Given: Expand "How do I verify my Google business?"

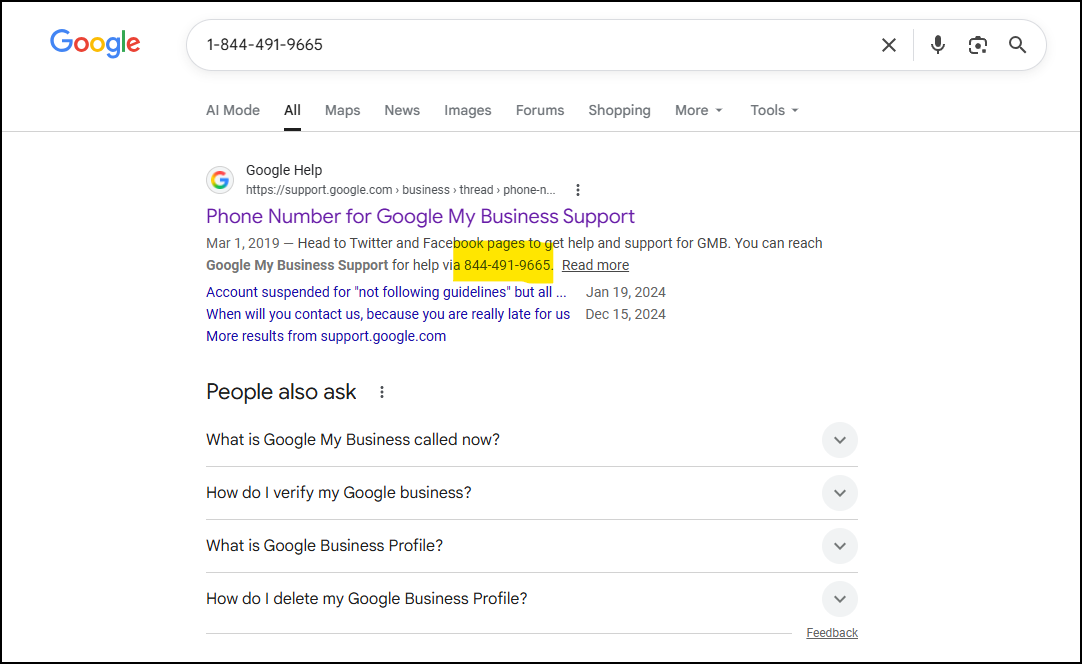Looking at the screenshot, I should pos(839,493).
